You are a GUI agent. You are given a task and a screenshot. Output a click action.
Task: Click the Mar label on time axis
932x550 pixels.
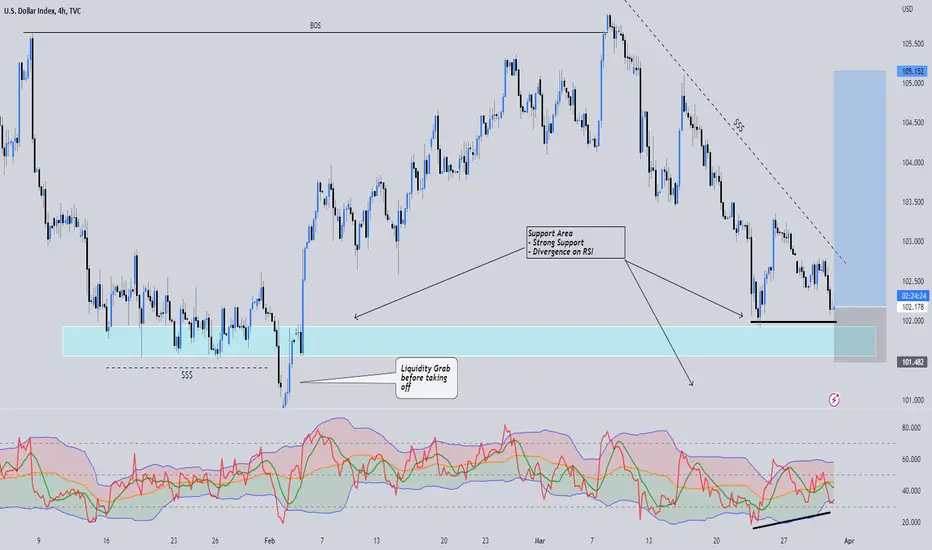point(540,541)
